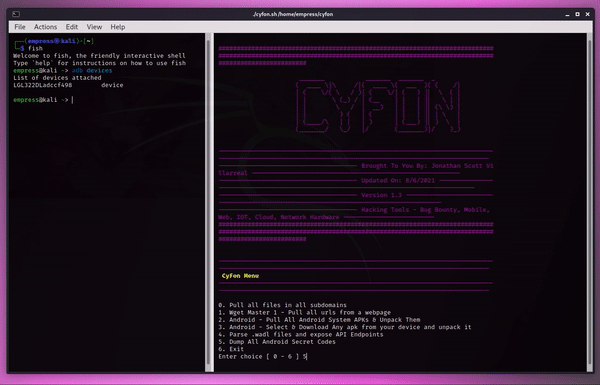Click the right terminal pane scrollbar
The height and width of the screenshot is (385, 600).
click(x=589, y=202)
